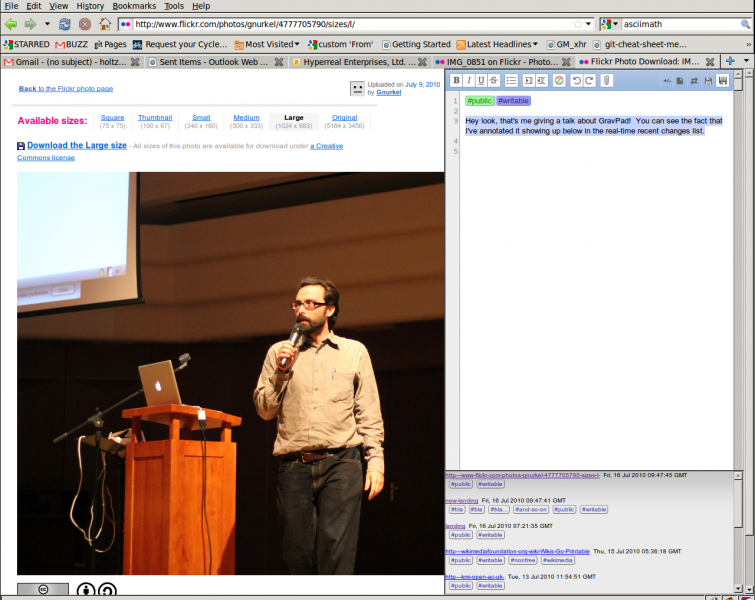Click in the browser search field
The width and height of the screenshot is (755, 600).
click(x=681, y=24)
